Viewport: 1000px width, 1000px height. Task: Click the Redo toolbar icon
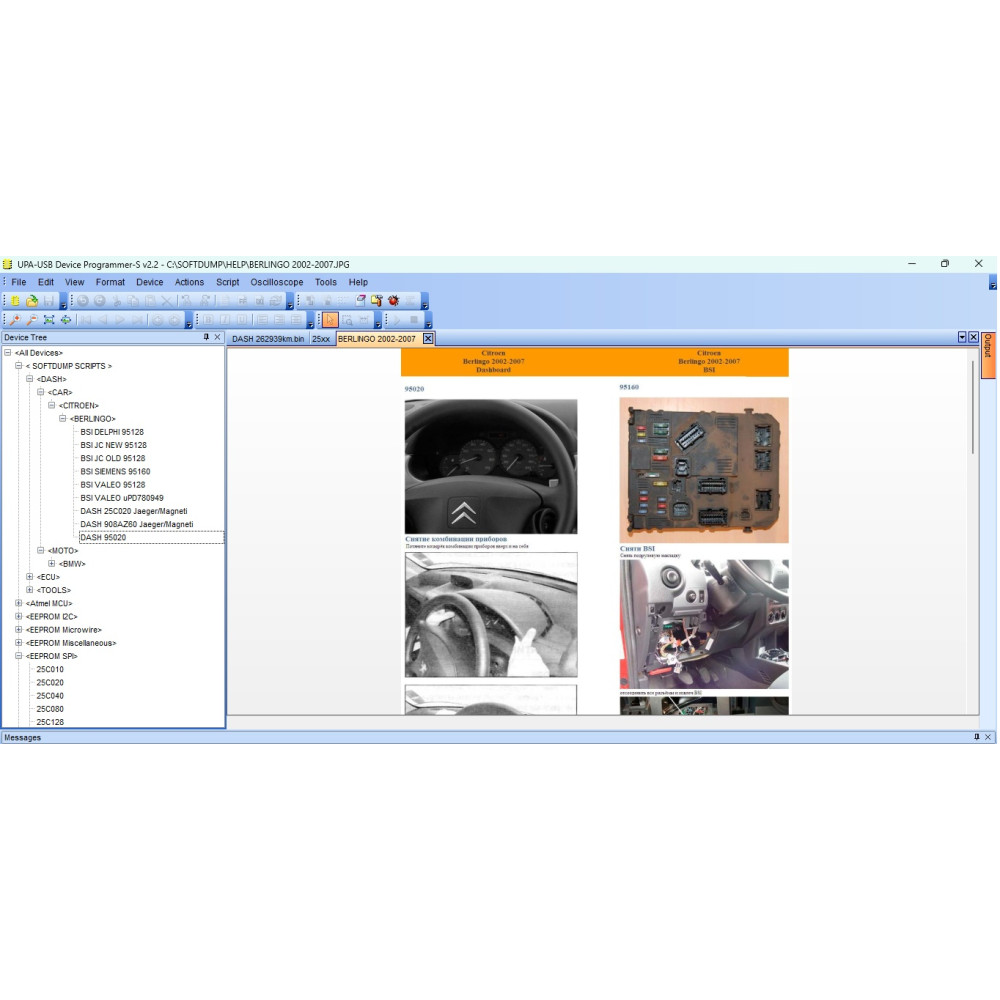99,300
